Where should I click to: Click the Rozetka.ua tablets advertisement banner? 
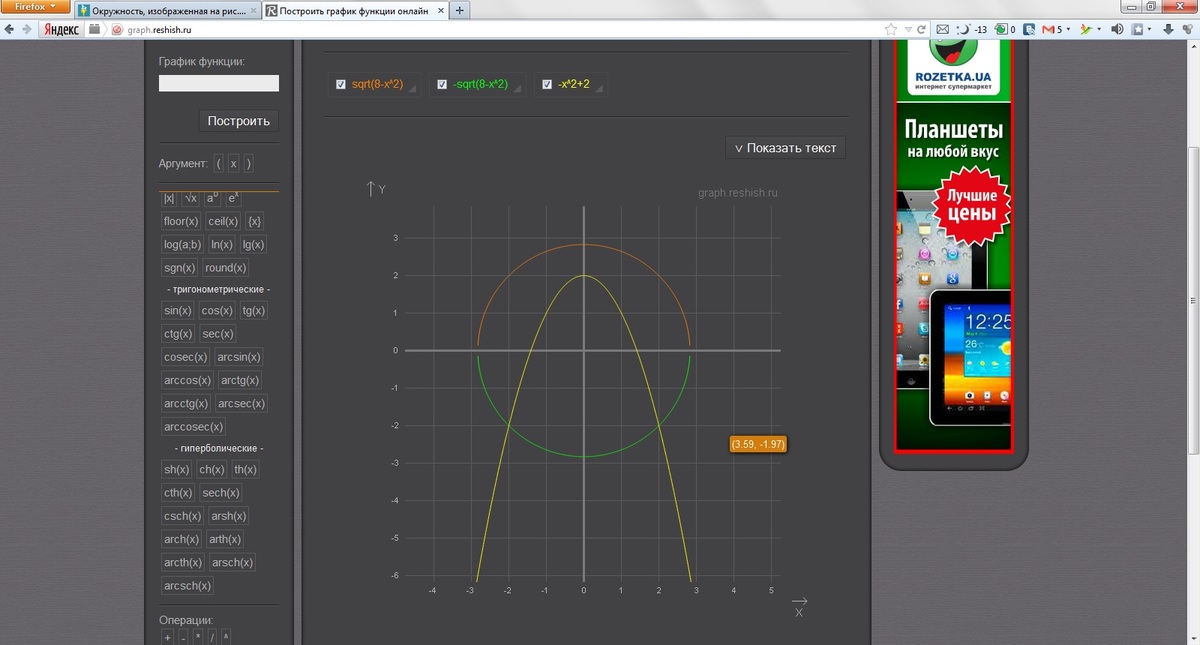tap(954, 246)
